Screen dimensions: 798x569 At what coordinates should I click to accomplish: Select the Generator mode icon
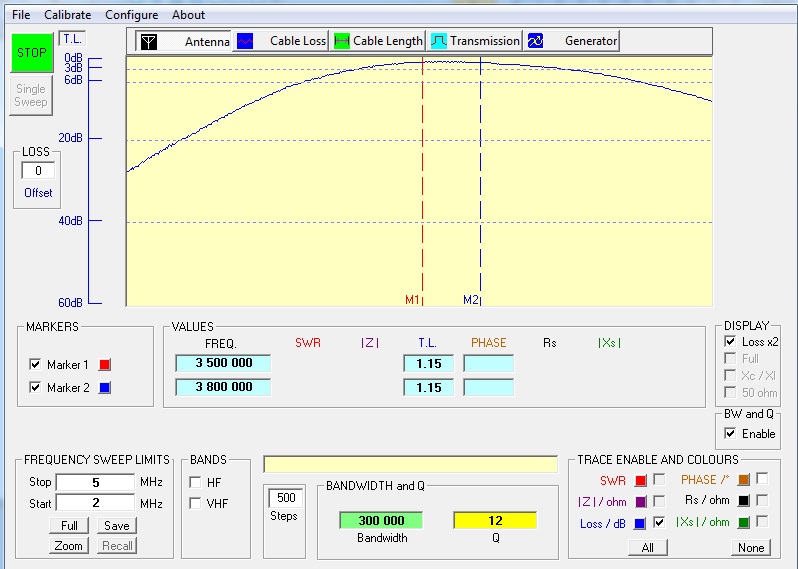coord(535,41)
